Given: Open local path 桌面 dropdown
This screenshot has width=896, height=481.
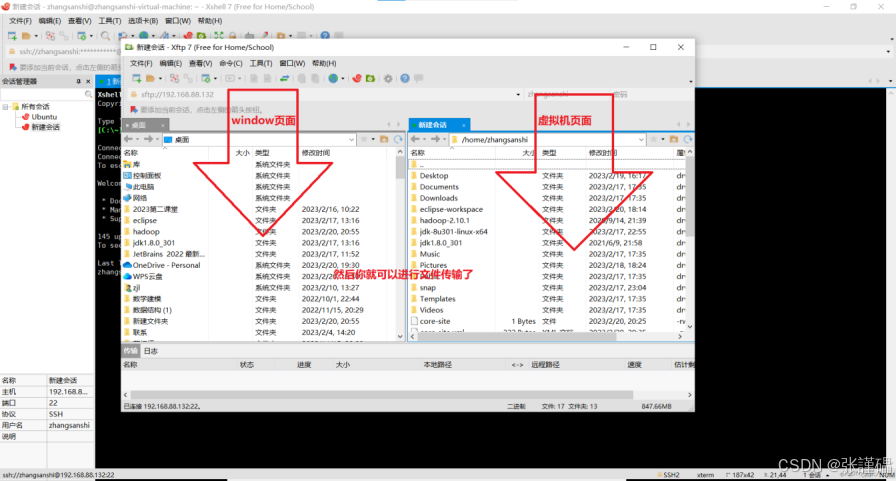Looking at the screenshot, I should 351,139.
